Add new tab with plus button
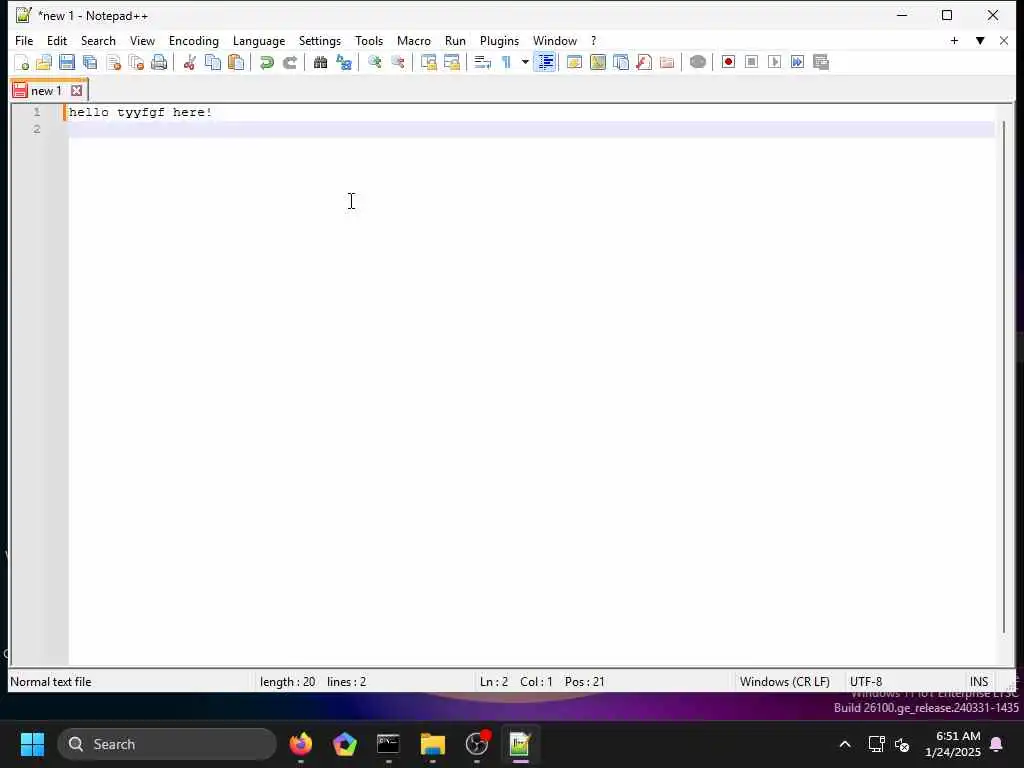Screen dimensions: 1024x768 coord(954,40)
